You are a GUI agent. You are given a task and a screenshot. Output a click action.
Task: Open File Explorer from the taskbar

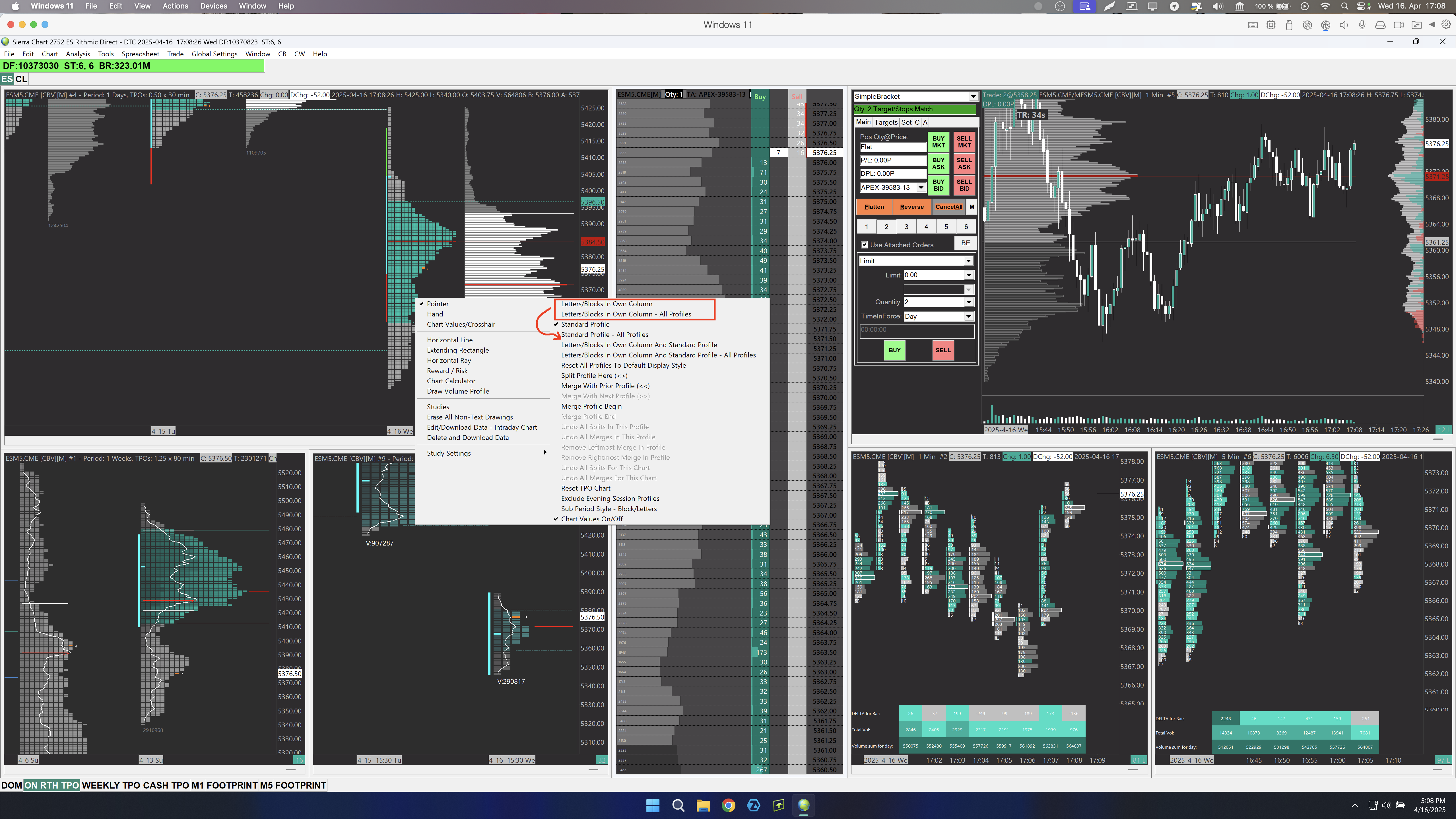tap(703, 805)
